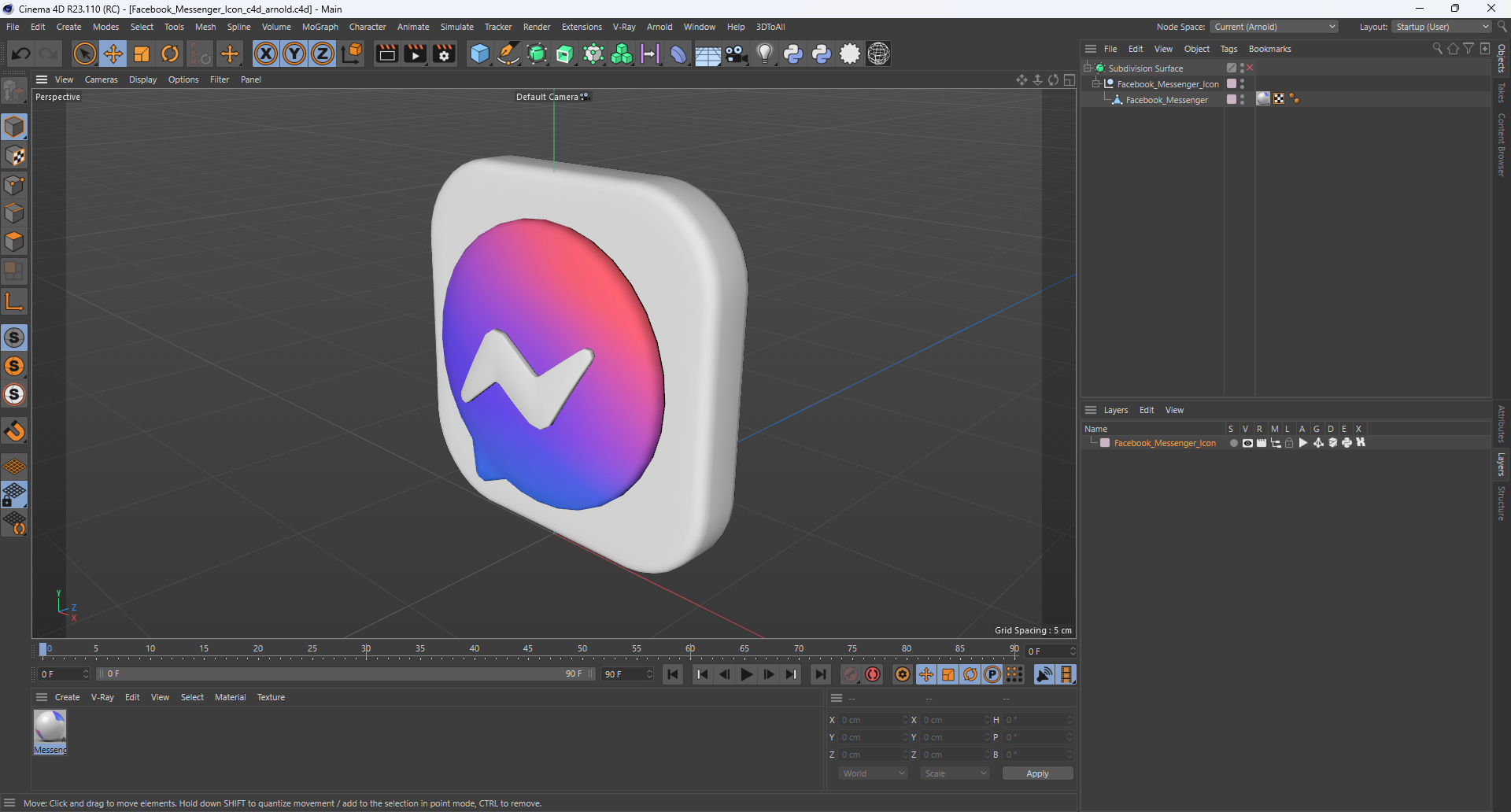Click the globe icon in toolbar

(x=878, y=54)
